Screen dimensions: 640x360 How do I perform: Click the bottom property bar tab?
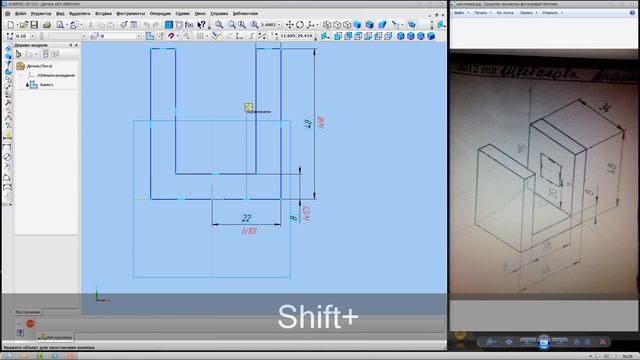pos(56,337)
